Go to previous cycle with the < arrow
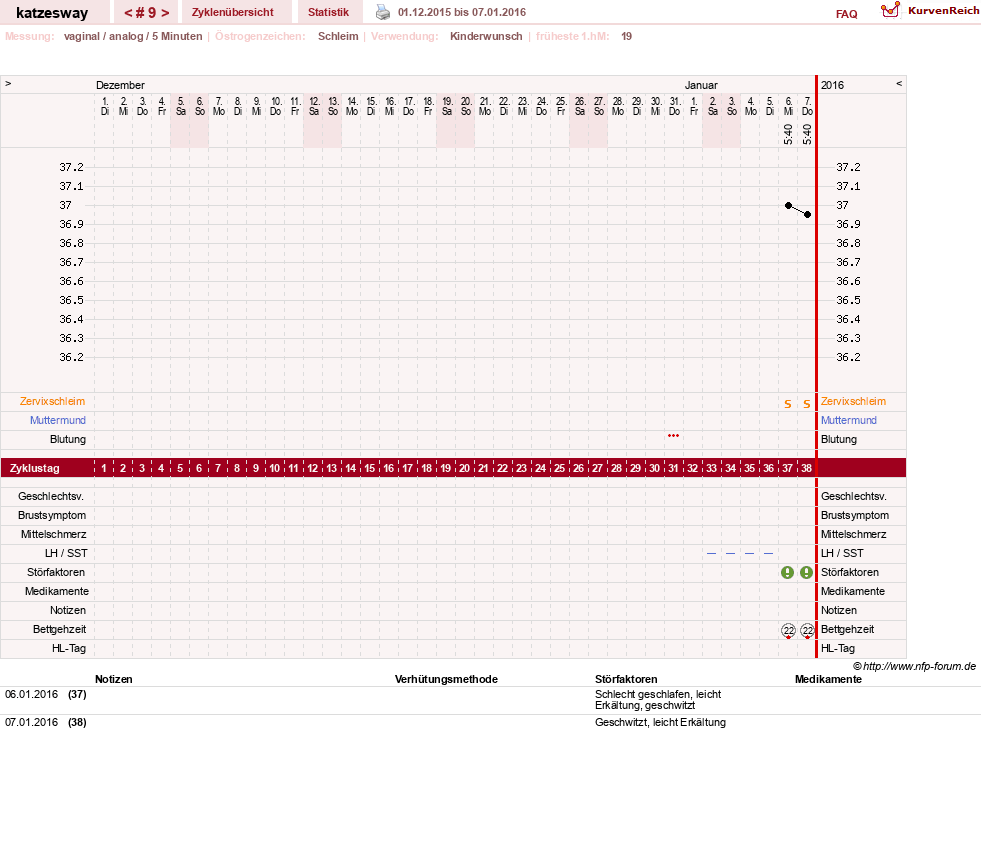The height and width of the screenshot is (852, 981). (x=128, y=13)
